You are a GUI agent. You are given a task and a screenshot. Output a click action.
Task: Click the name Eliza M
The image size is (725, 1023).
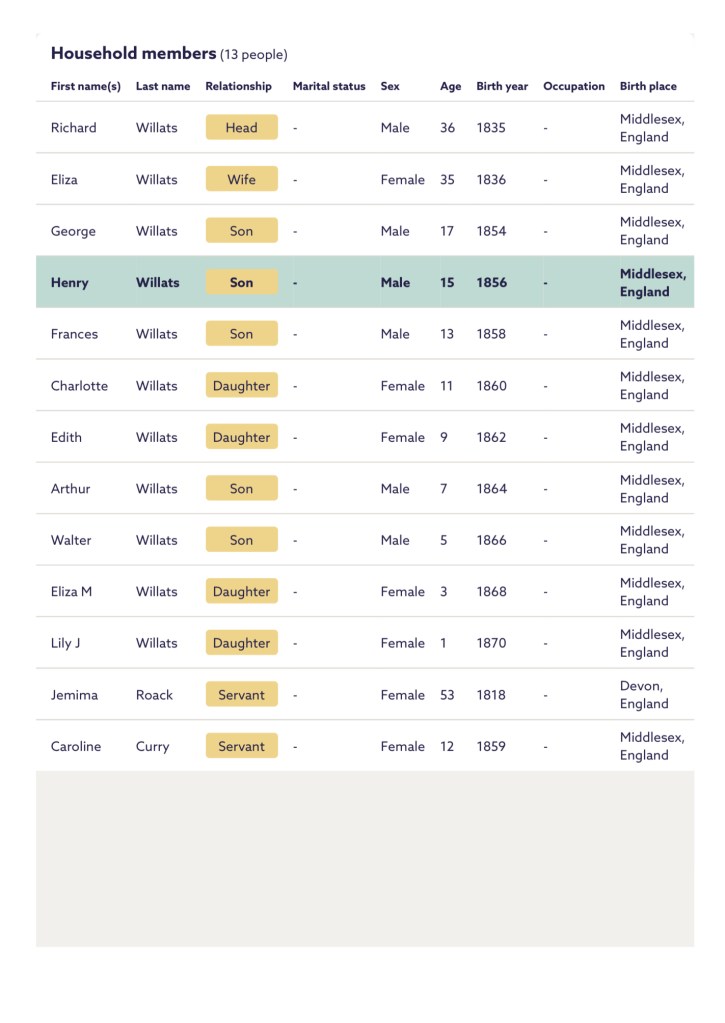pyautogui.click(x=71, y=592)
